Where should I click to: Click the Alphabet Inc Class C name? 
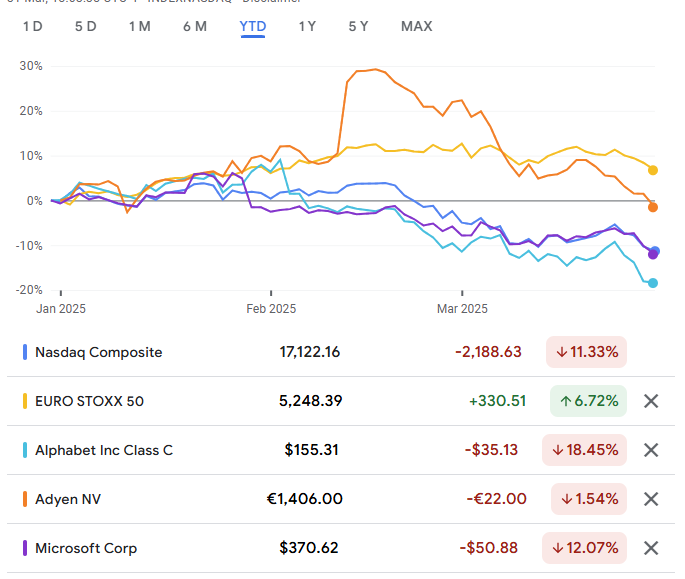click(104, 450)
